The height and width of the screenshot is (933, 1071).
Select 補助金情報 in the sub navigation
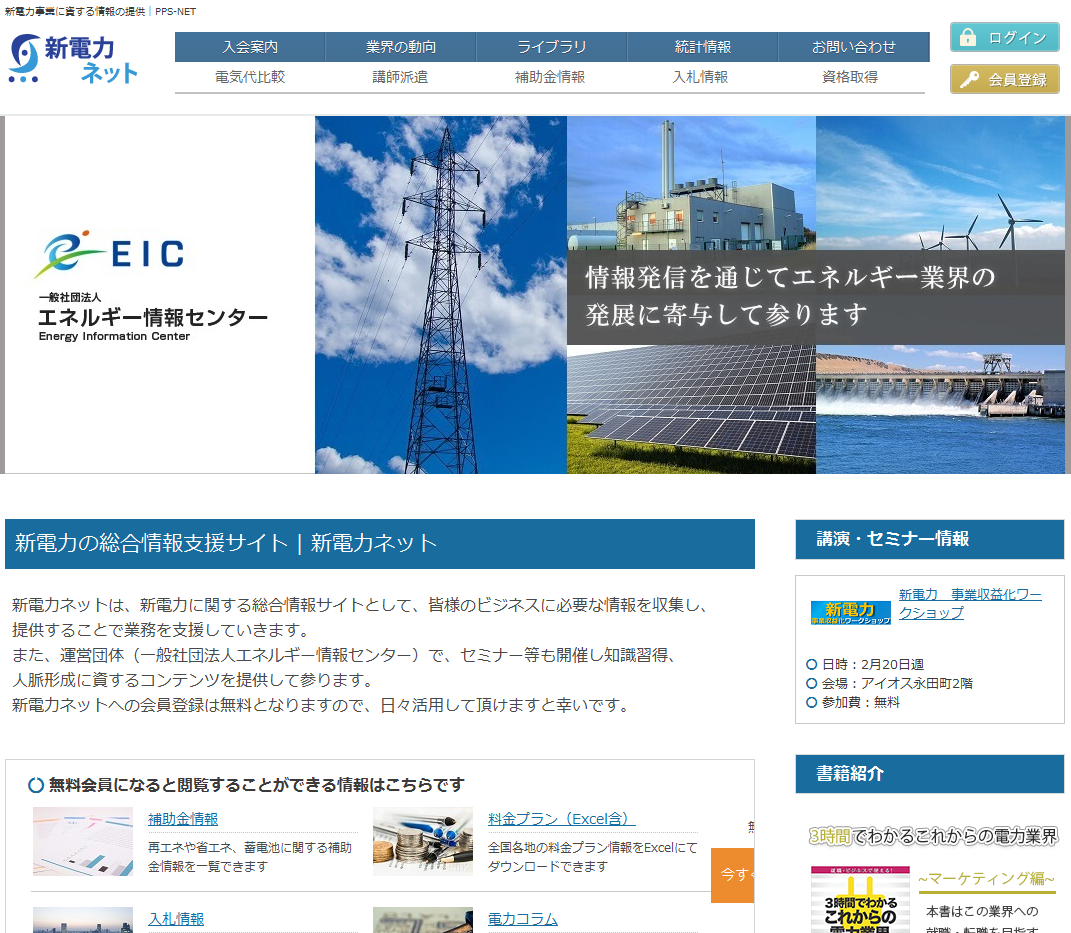[x=550, y=77]
